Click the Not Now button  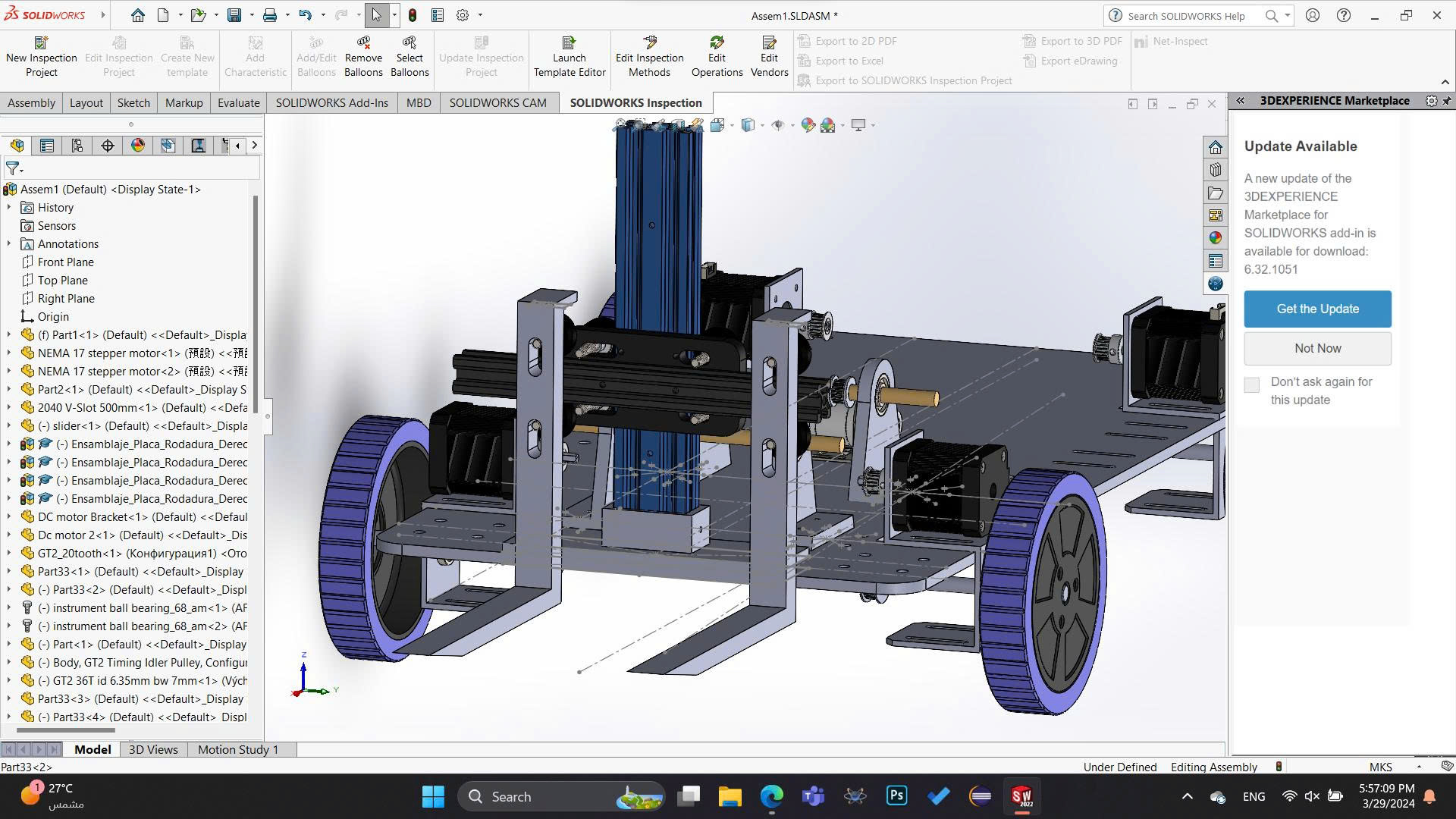[x=1317, y=348]
